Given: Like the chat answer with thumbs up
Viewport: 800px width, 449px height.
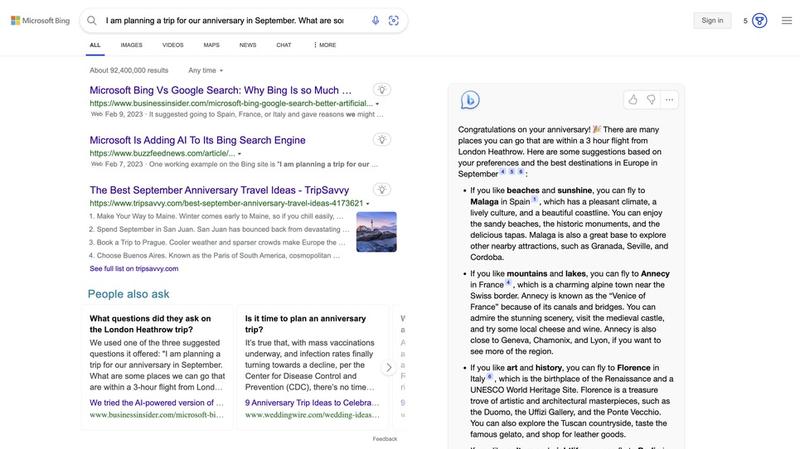Looking at the screenshot, I should tap(633, 99).
